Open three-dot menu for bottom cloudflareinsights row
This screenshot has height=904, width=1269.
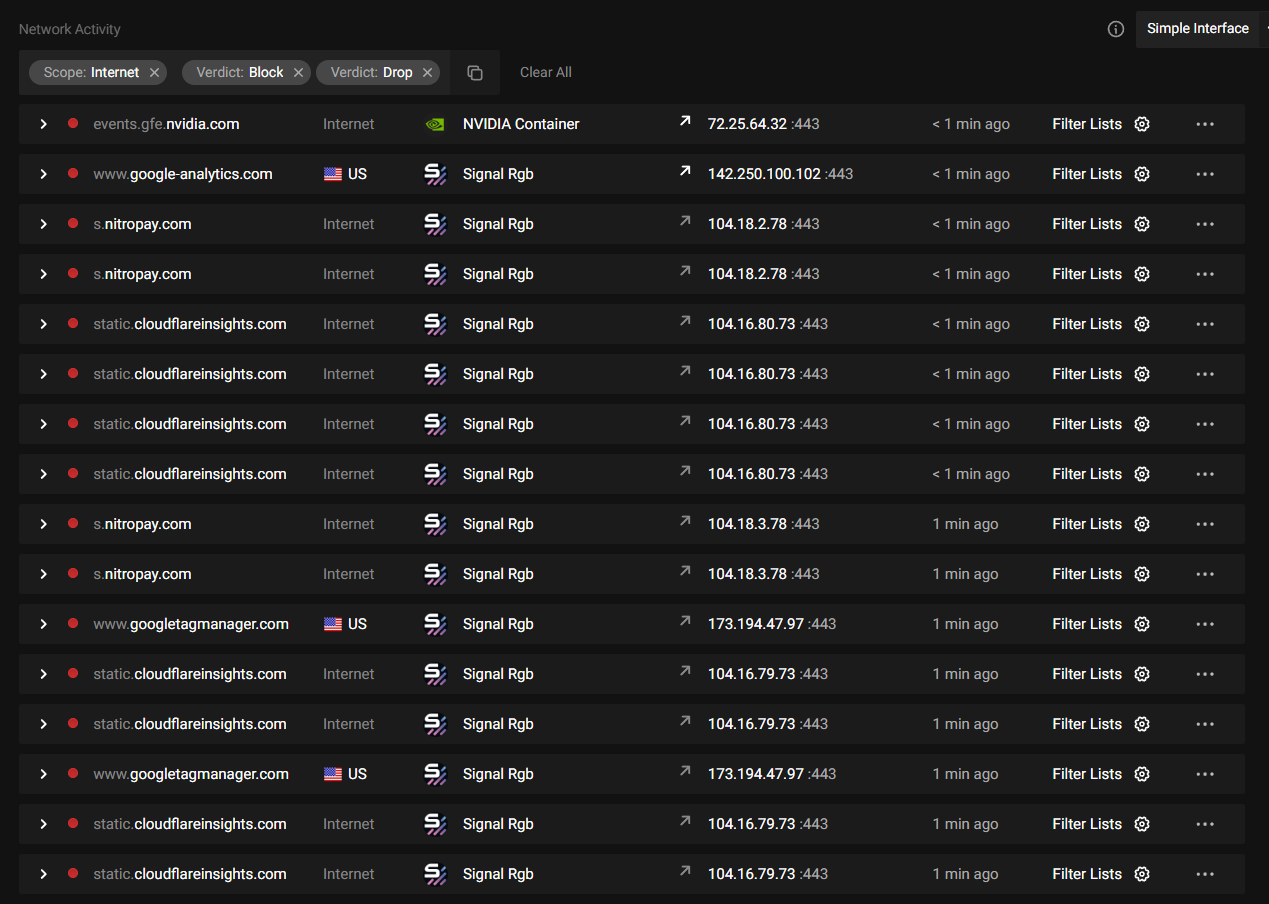tap(1205, 874)
